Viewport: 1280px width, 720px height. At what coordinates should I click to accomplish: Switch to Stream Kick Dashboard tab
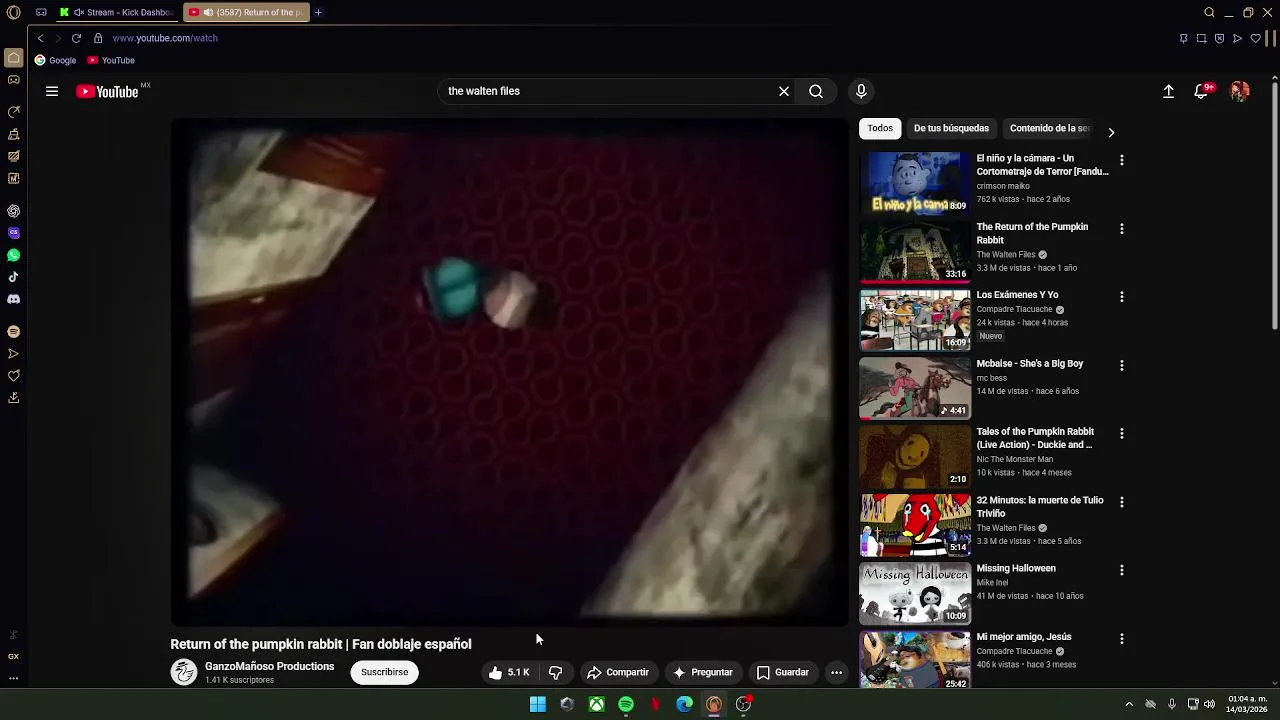(117, 12)
